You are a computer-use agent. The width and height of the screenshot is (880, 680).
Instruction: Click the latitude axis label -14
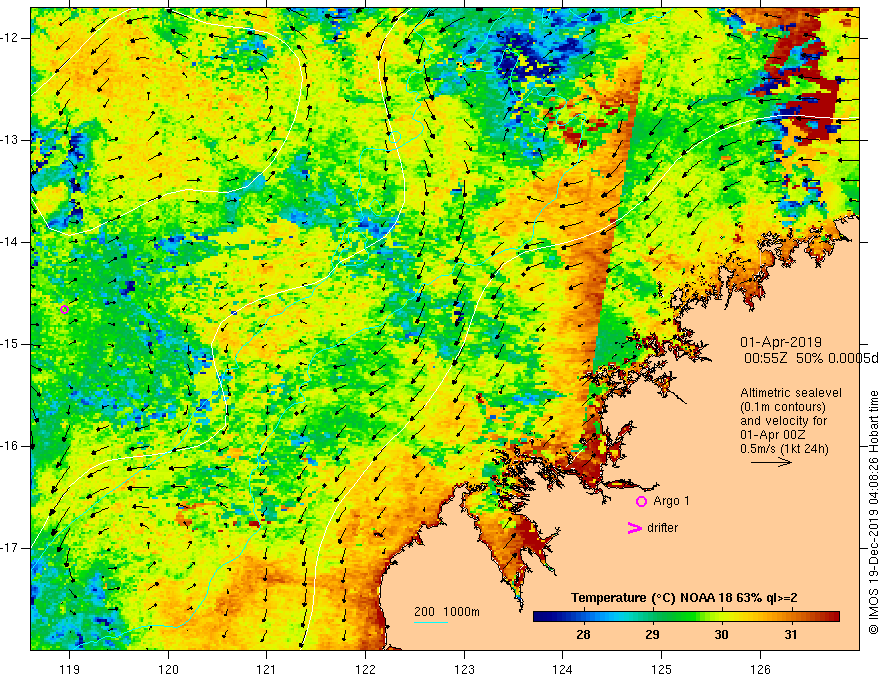11,242
